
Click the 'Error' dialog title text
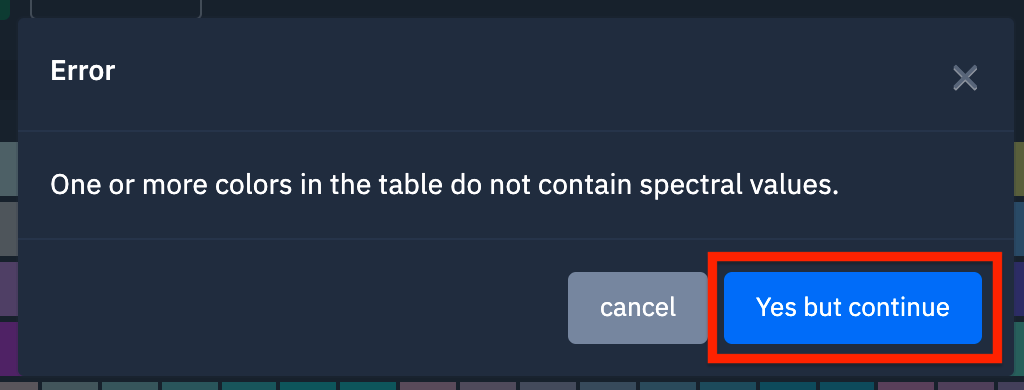click(x=83, y=71)
